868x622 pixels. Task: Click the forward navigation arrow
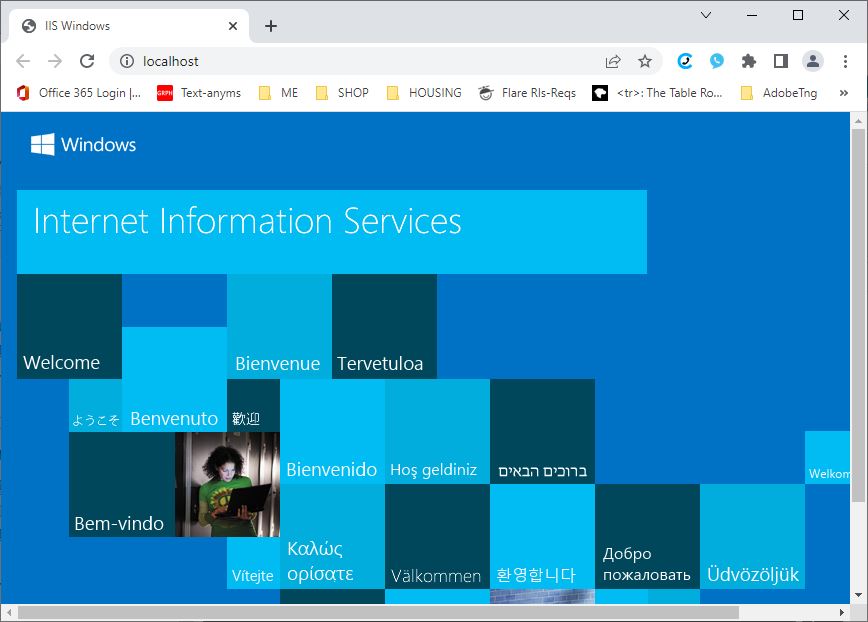56,60
